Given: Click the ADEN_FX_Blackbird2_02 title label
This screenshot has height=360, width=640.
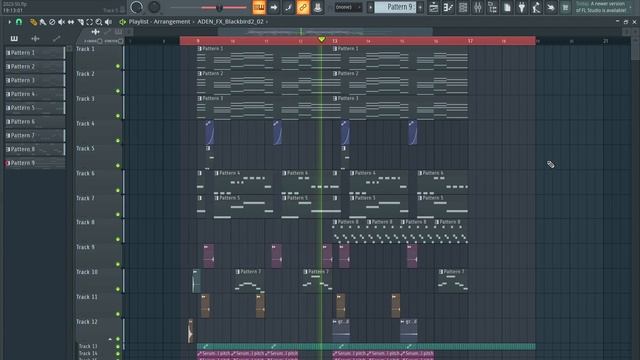Looking at the screenshot, I should (230, 22).
